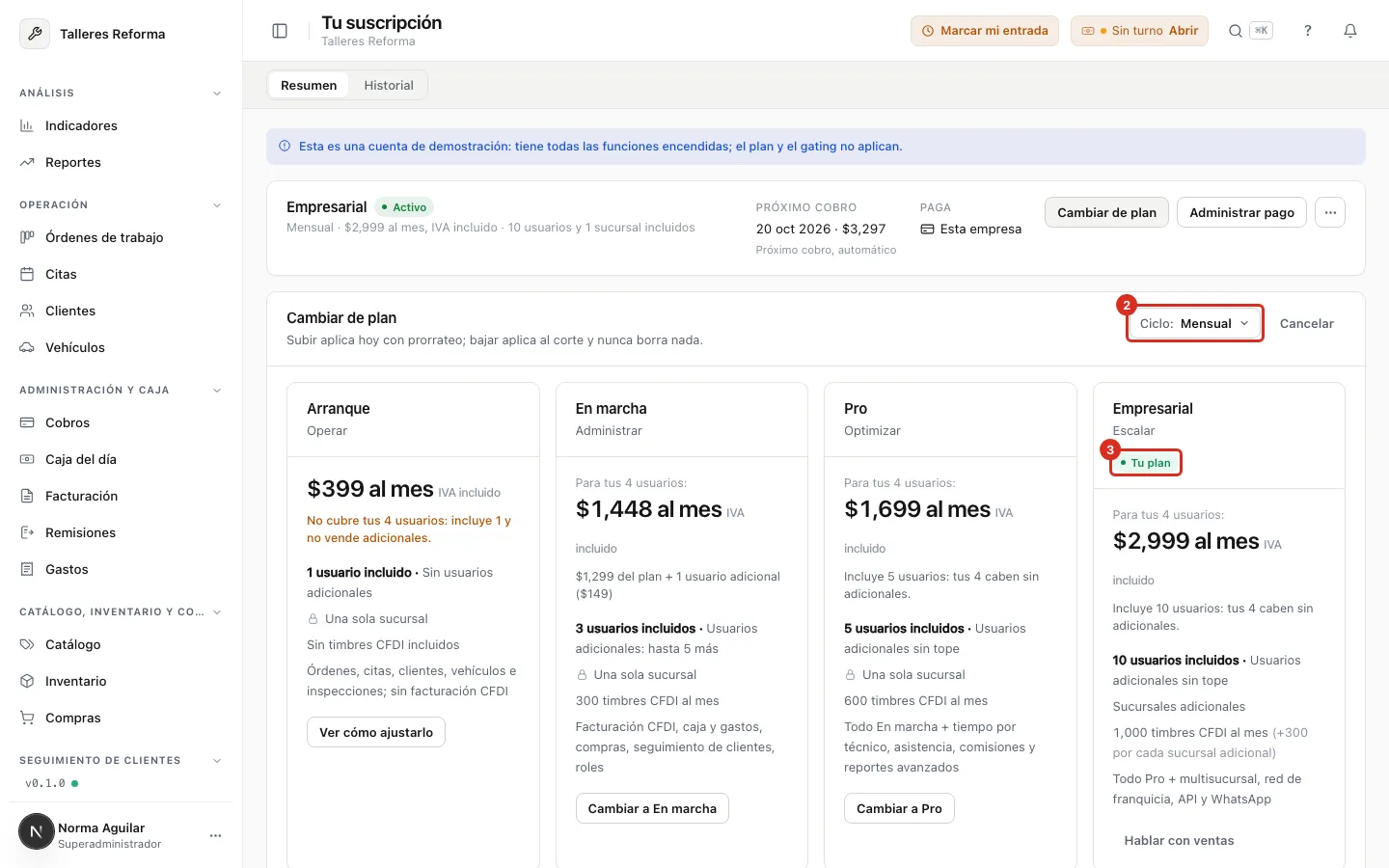Collapse the OPERACIÓN section
The height and width of the screenshot is (868, 1389).
(x=217, y=205)
